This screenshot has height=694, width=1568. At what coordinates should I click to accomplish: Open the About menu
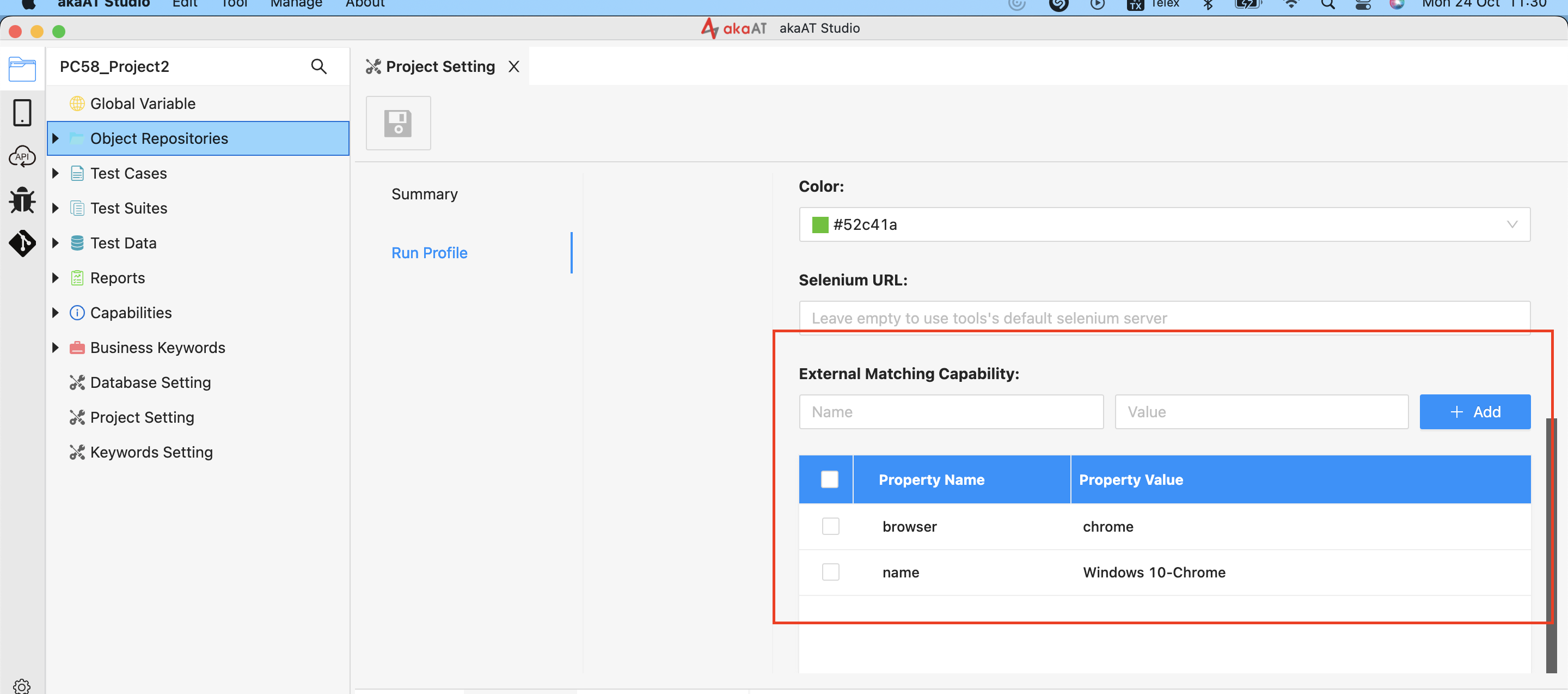tap(365, 4)
